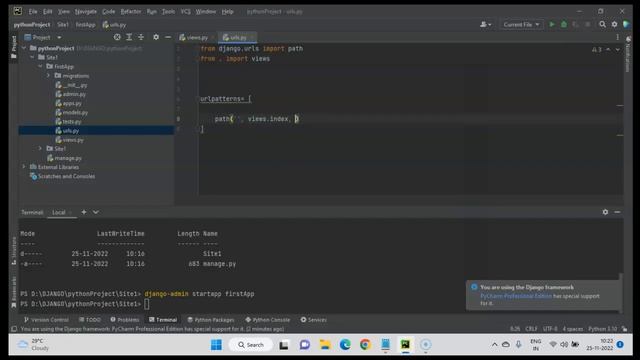Run the current file with green play button

(x=552, y=24)
